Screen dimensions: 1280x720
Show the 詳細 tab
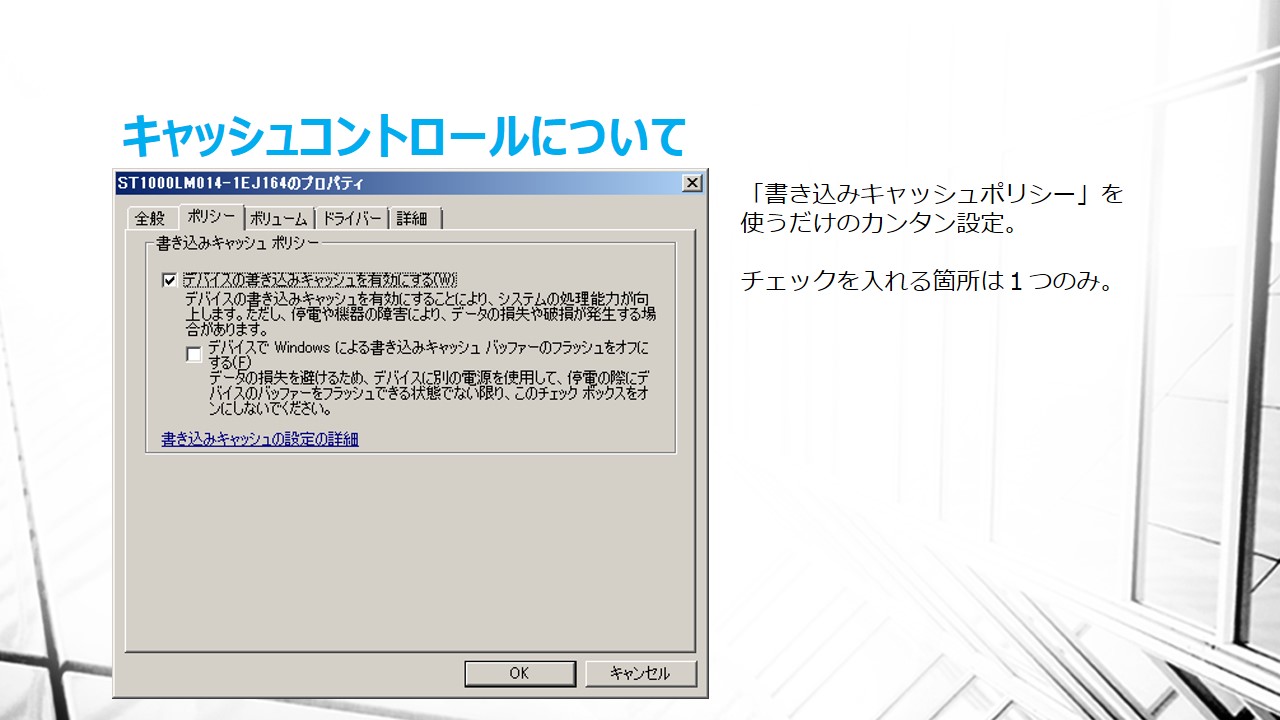[412, 219]
